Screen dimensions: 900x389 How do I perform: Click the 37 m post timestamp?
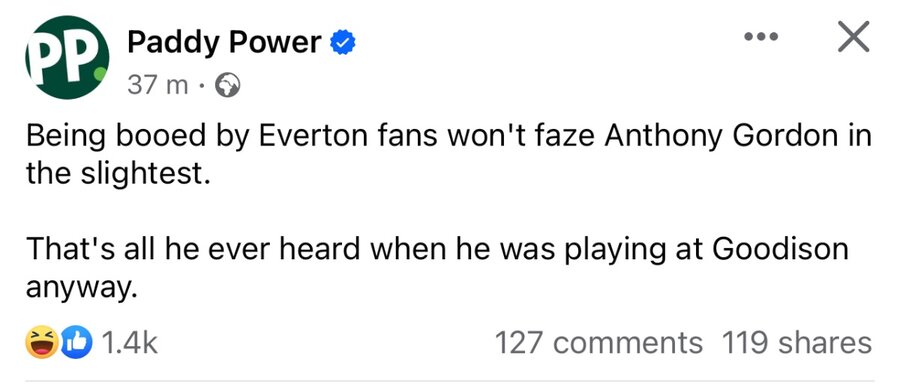pos(158,86)
